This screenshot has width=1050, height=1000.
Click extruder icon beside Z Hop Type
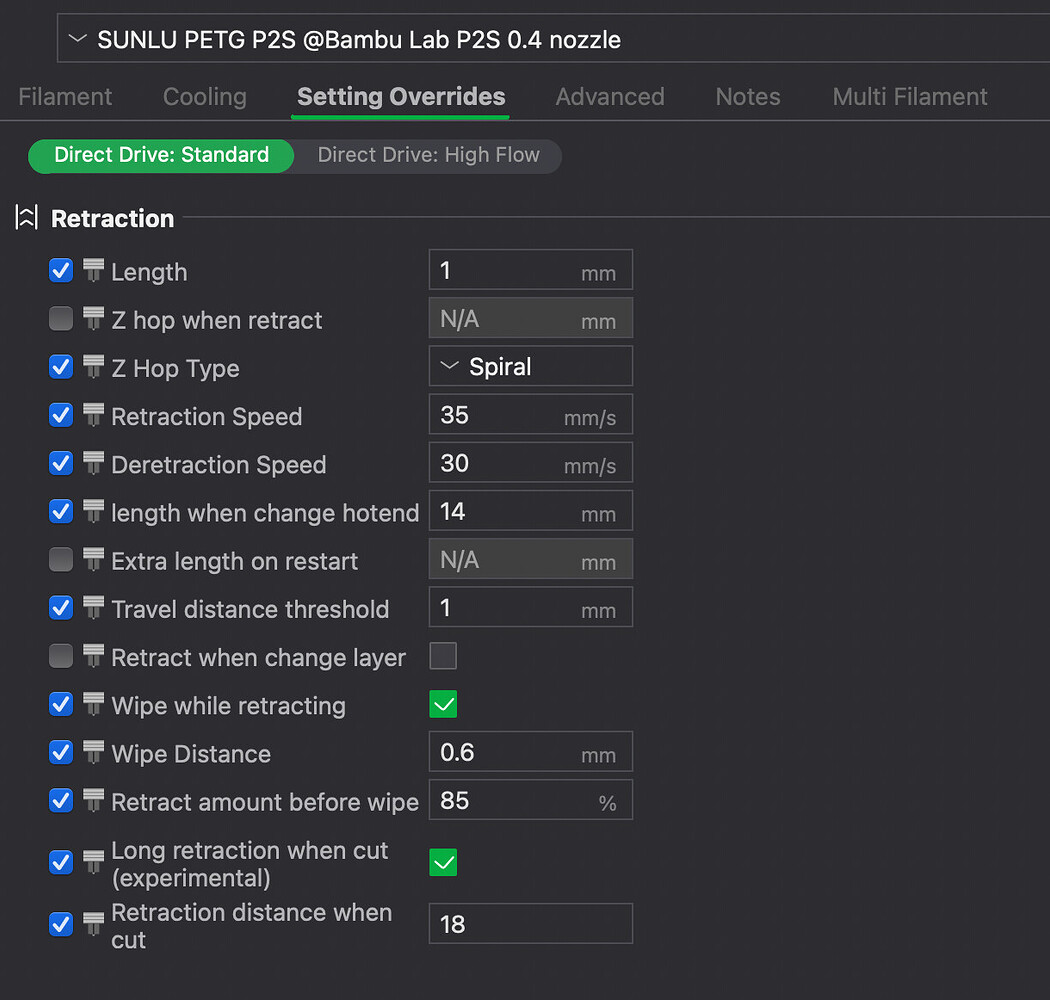point(93,367)
